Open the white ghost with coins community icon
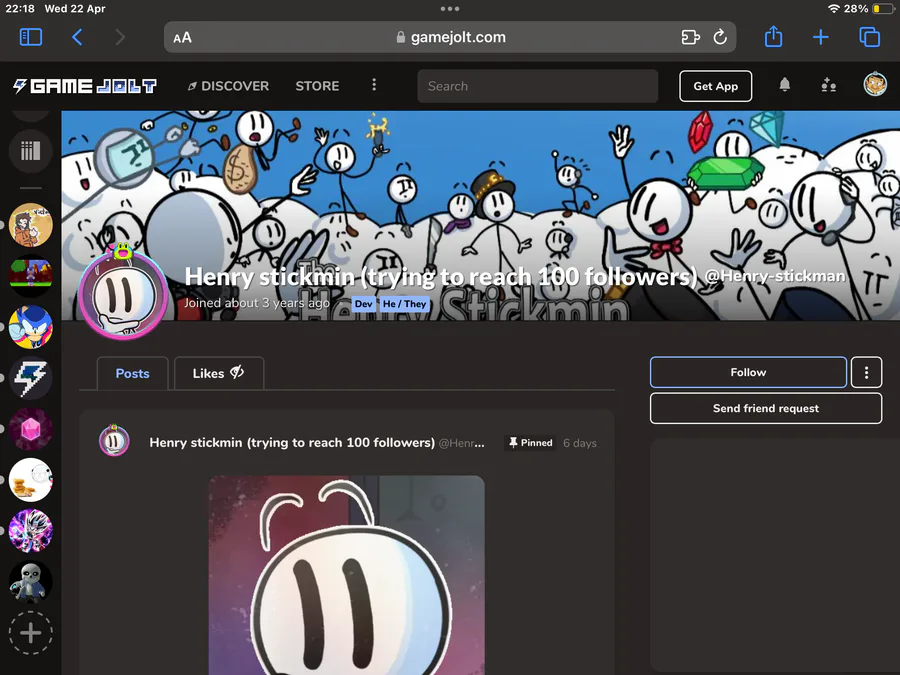900x675 pixels. [x=30, y=480]
